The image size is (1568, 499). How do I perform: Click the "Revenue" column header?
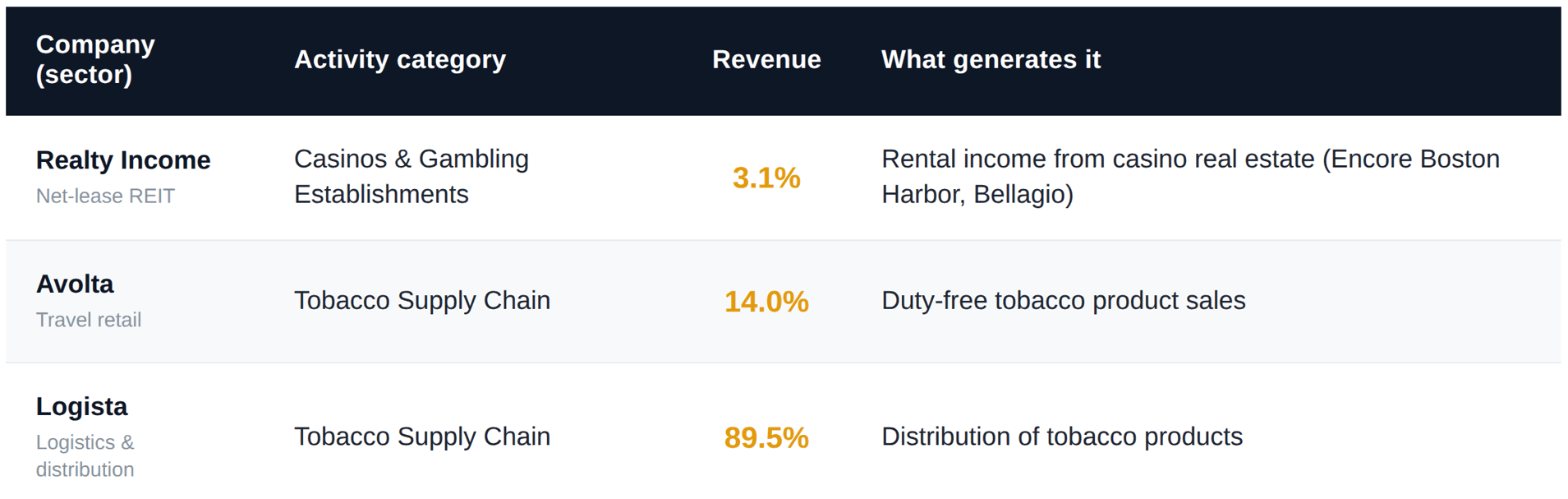[x=766, y=59]
